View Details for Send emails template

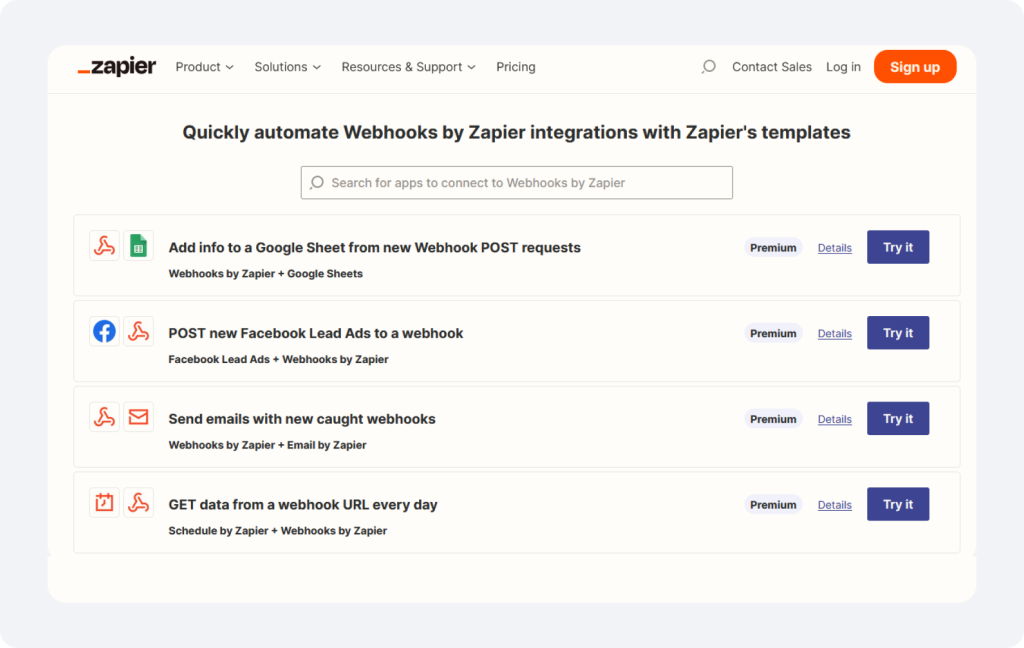835,419
